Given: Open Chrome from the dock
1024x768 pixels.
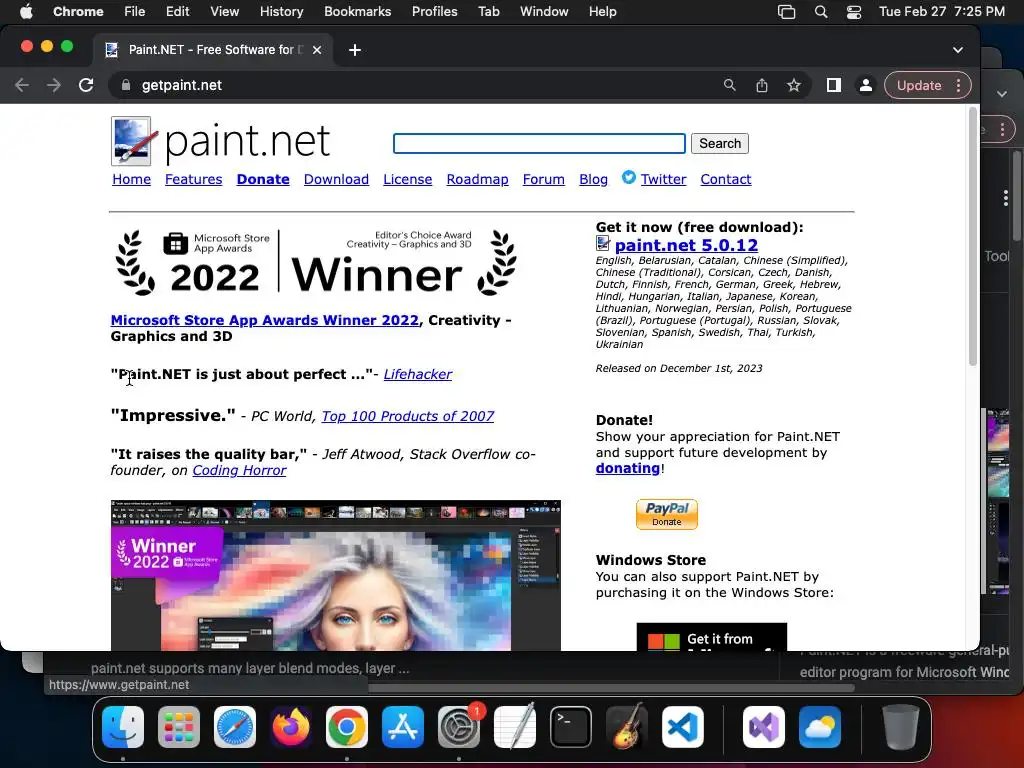Looking at the screenshot, I should tap(347, 727).
